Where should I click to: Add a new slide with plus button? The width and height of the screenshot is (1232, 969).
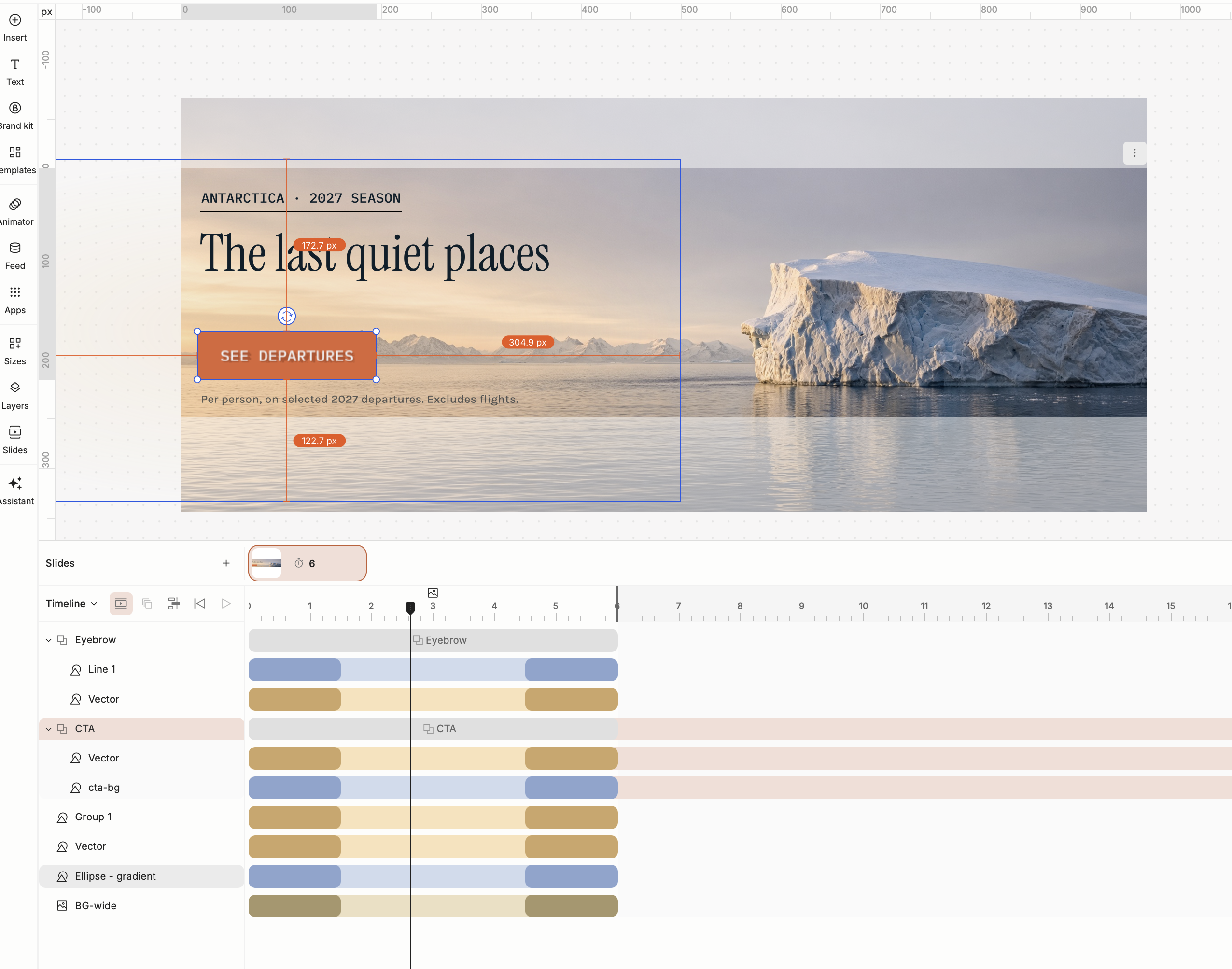[x=226, y=563]
